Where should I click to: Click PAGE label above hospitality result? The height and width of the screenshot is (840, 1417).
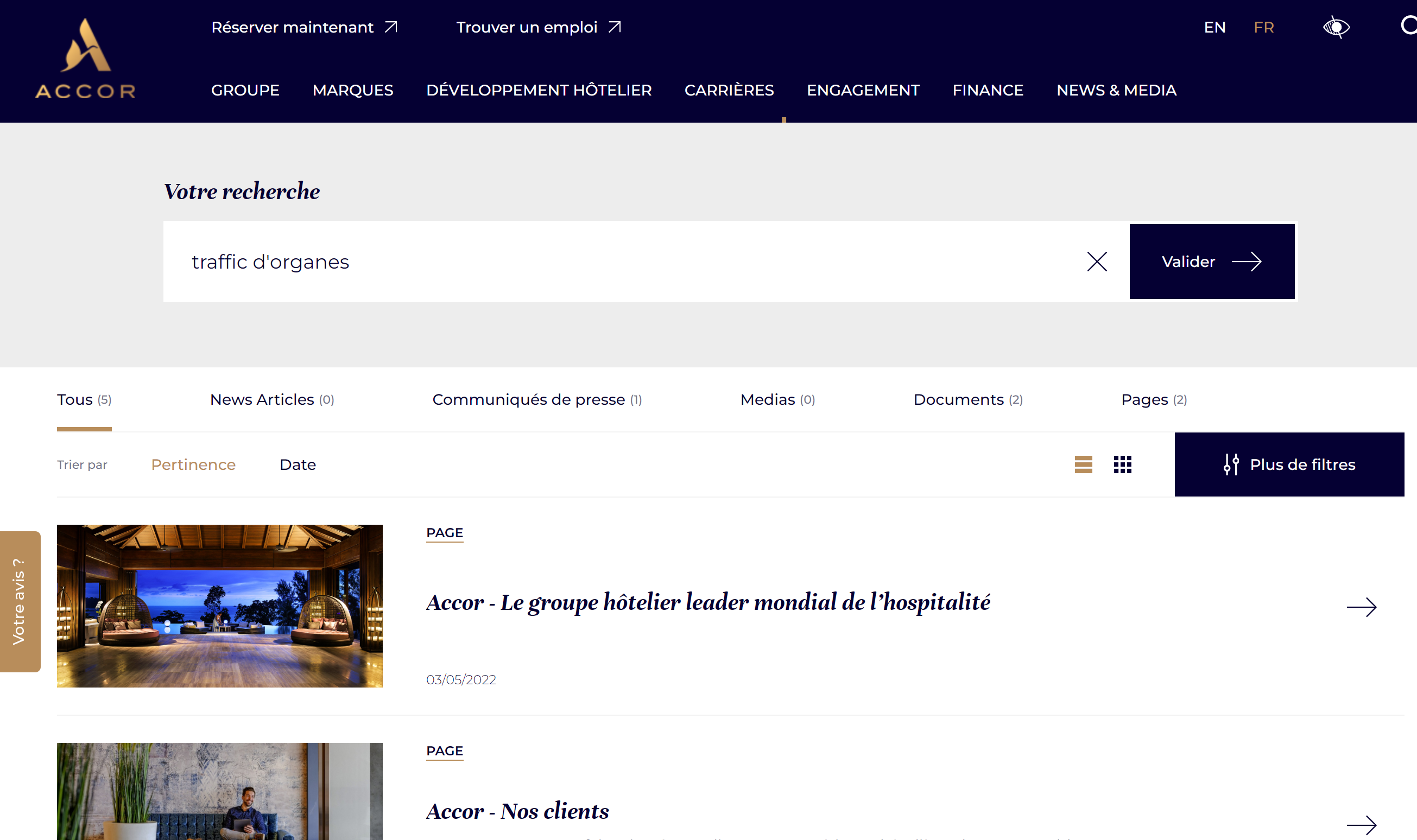coord(445,533)
